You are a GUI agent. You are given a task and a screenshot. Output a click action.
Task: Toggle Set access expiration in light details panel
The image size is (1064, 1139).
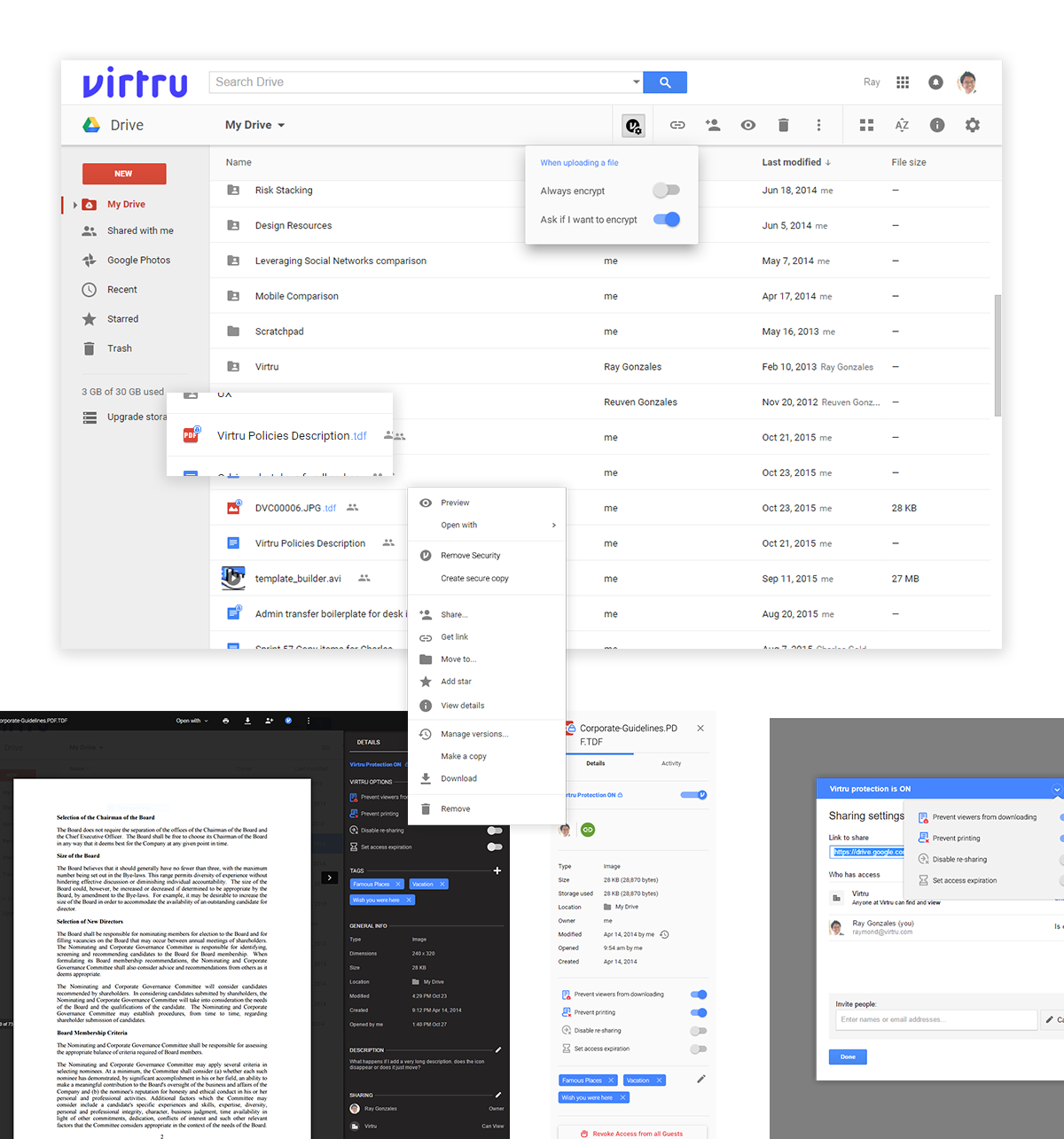point(699,1049)
